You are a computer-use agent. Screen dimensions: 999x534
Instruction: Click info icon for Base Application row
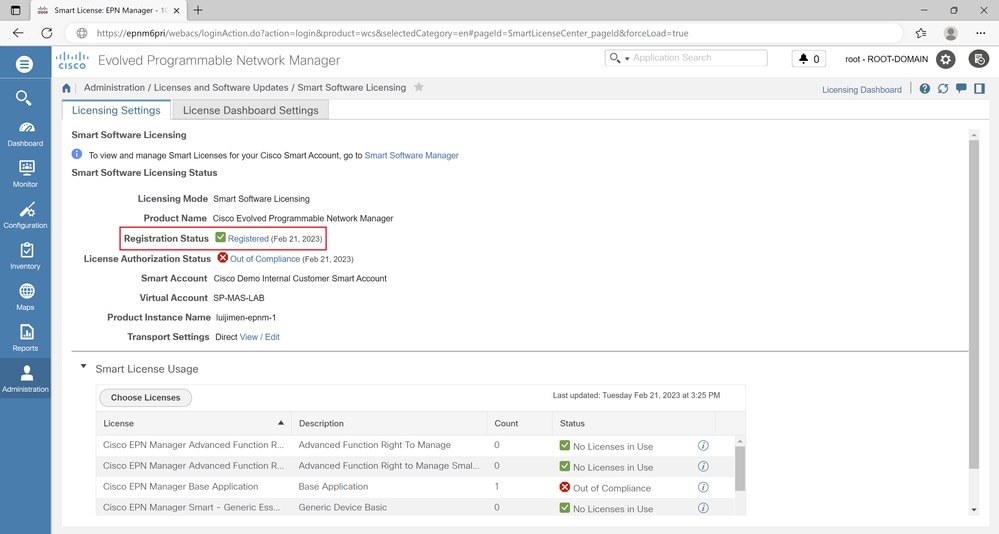click(x=703, y=487)
